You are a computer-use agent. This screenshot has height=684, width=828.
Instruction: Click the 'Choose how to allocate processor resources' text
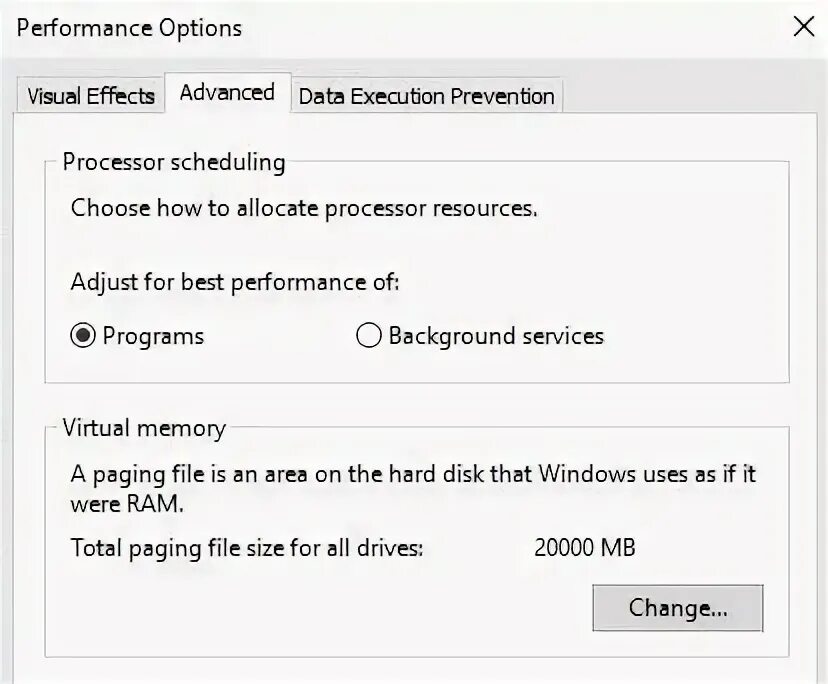tap(304, 209)
